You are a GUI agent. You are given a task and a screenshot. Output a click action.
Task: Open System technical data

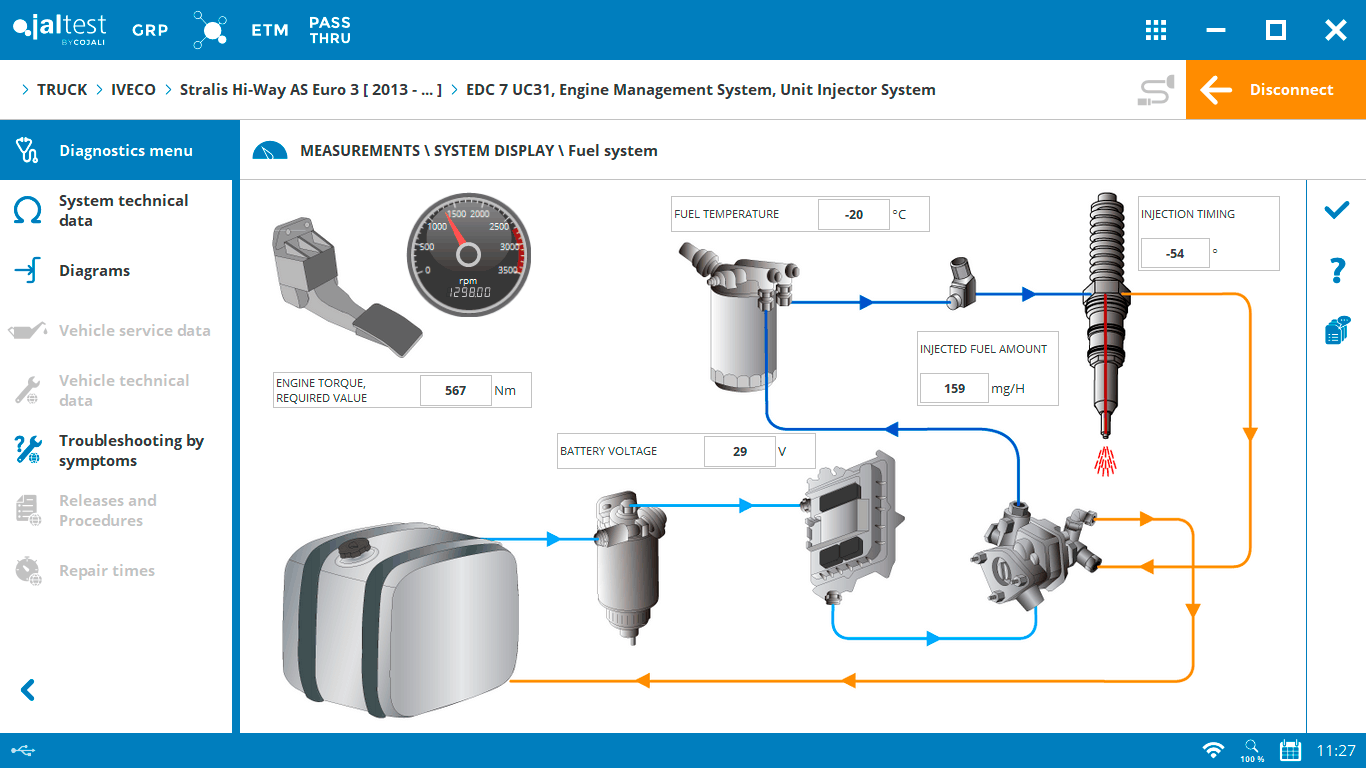123,211
